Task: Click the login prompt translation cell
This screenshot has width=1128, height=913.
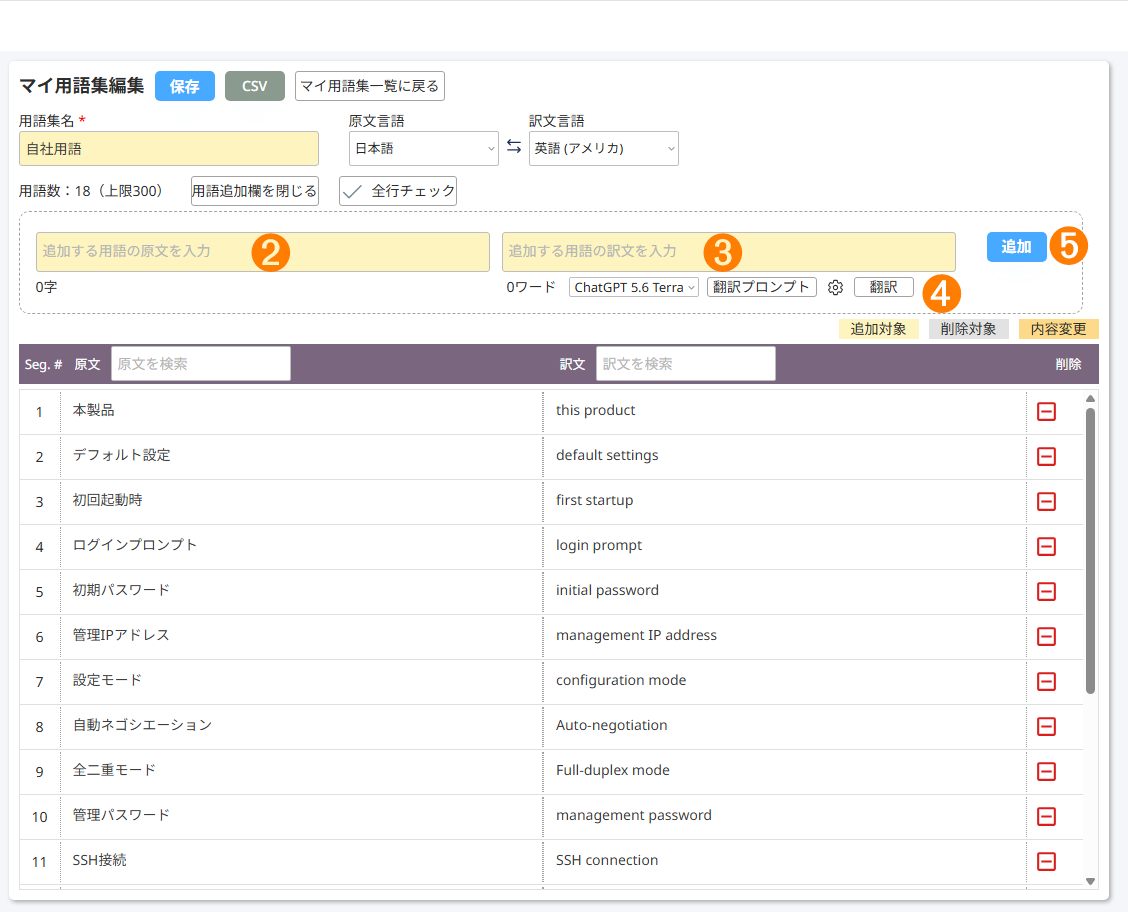Action: click(785, 546)
